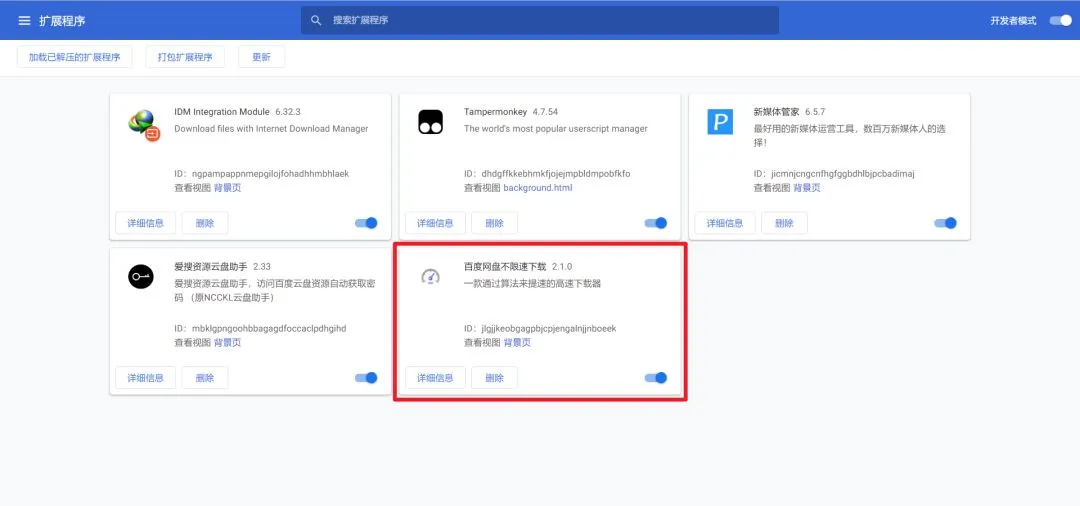Click 删除 on the 爱搜资源云盘助手 card
This screenshot has width=1080, height=506.
pyautogui.click(x=205, y=378)
